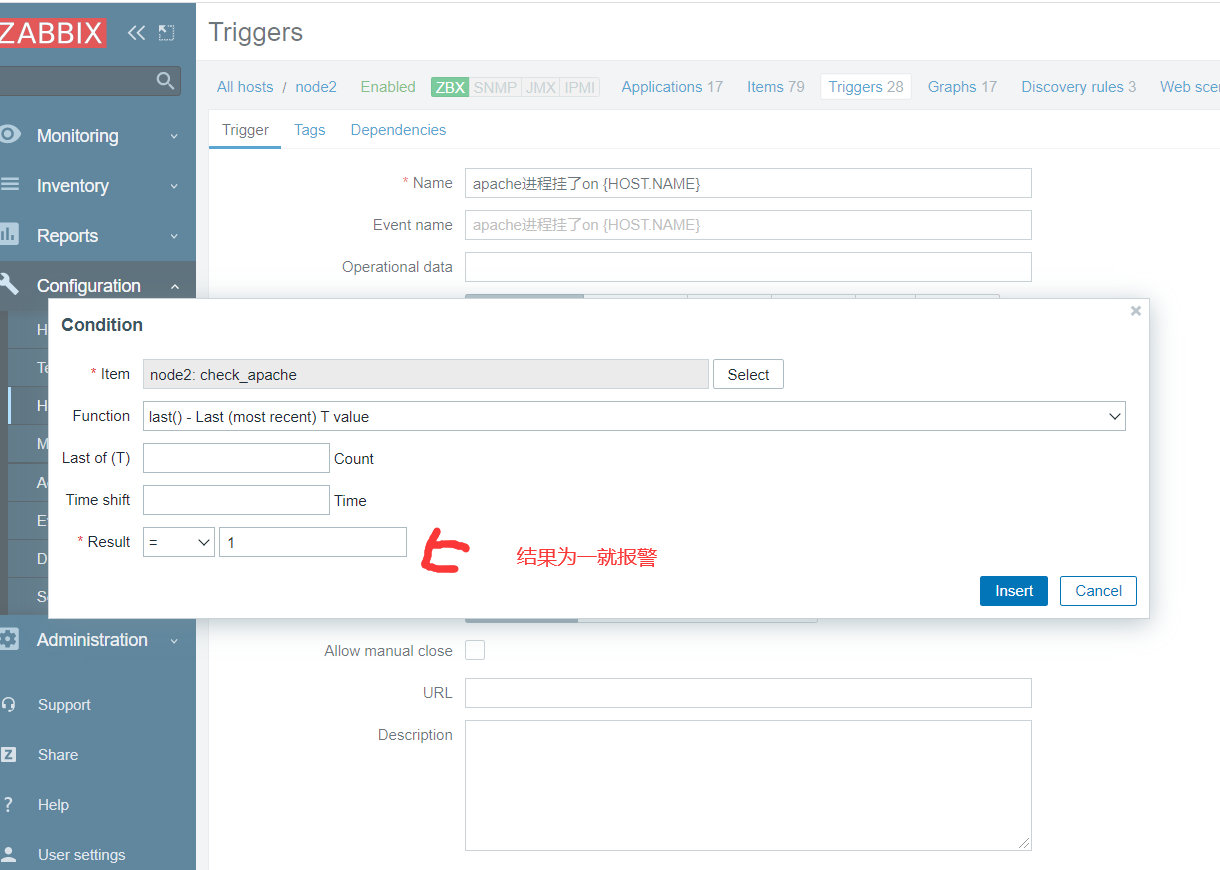The height and width of the screenshot is (870, 1220).
Task: Open the All hosts breadcrumb link
Action: (x=245, y=87)
